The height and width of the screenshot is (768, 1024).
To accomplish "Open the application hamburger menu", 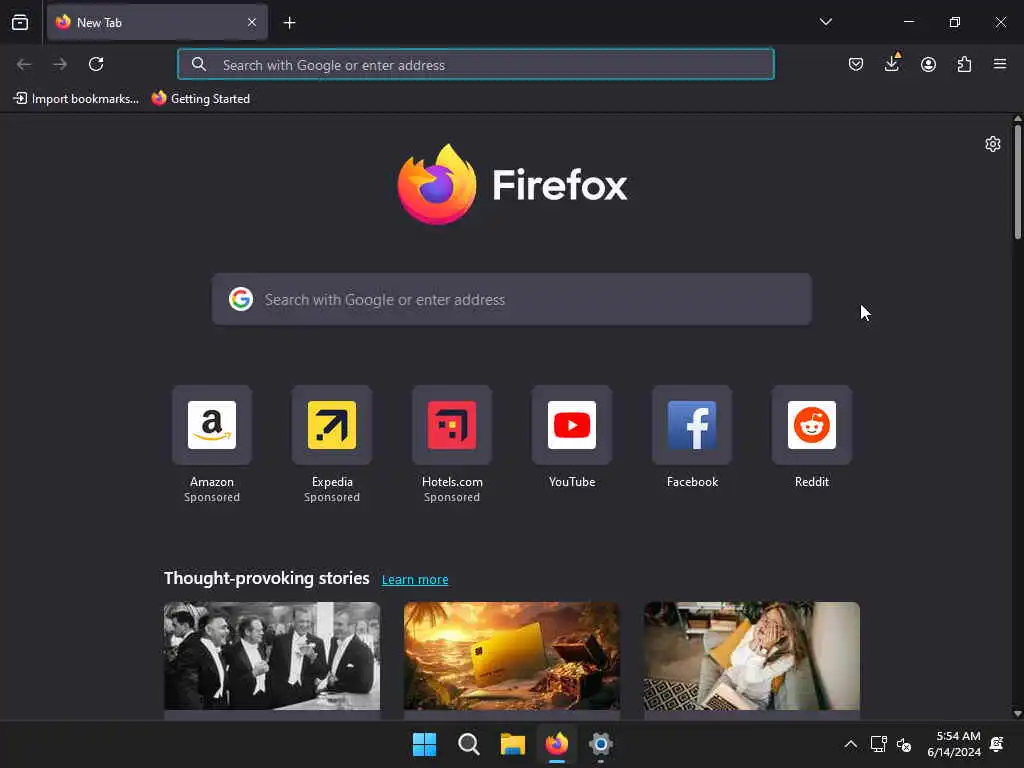I will click(1000, 64).
